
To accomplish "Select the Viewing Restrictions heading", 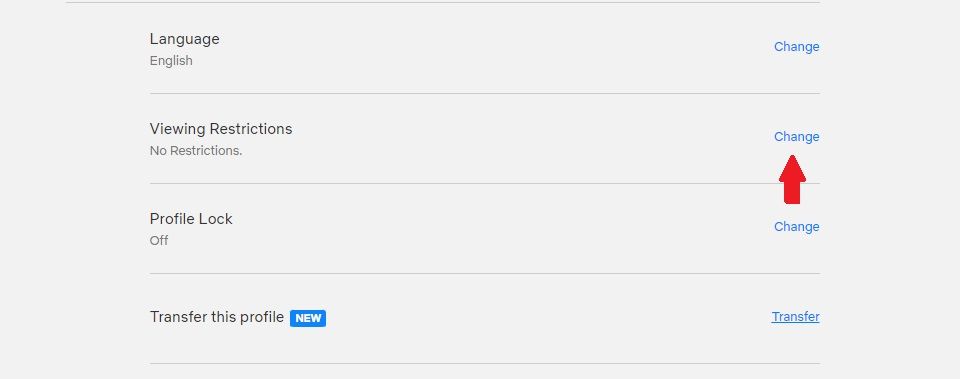I will 221,129.
